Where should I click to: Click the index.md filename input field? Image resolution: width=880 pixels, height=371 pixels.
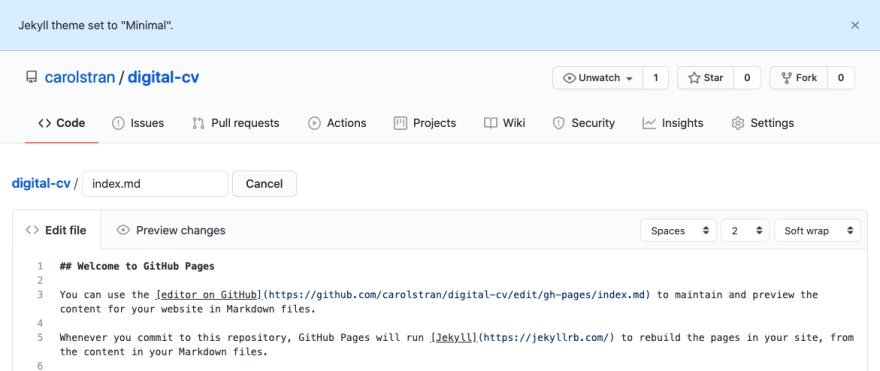[x=155, y=184]
